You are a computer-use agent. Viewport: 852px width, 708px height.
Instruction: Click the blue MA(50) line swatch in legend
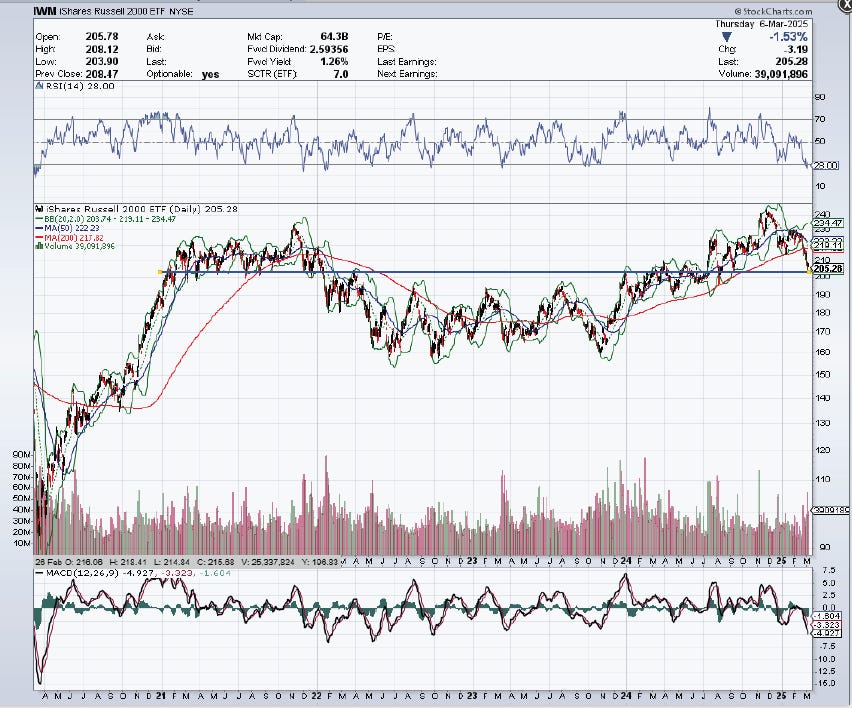pos(40,228)
